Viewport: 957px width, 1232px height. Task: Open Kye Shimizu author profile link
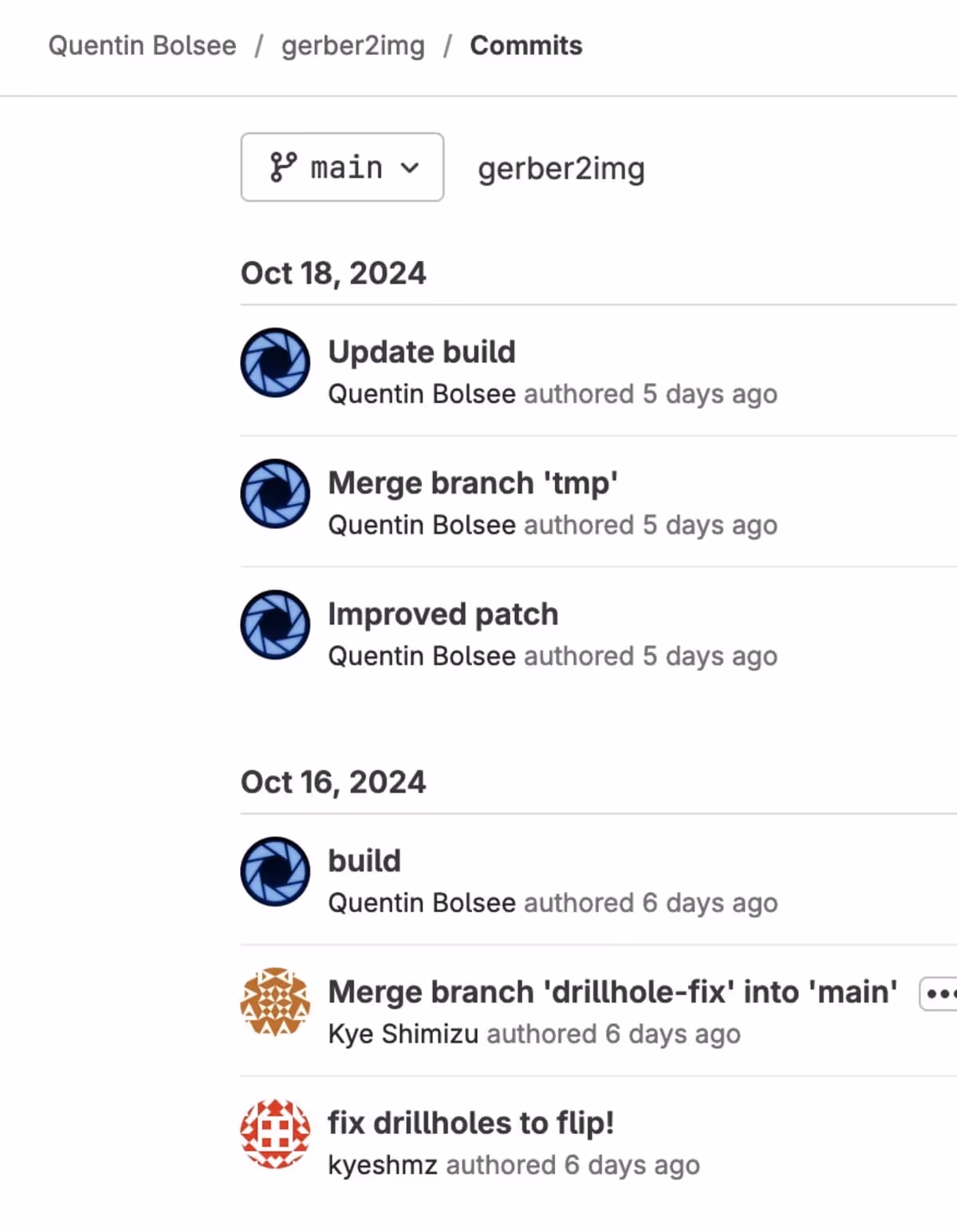pos(403,1034)
